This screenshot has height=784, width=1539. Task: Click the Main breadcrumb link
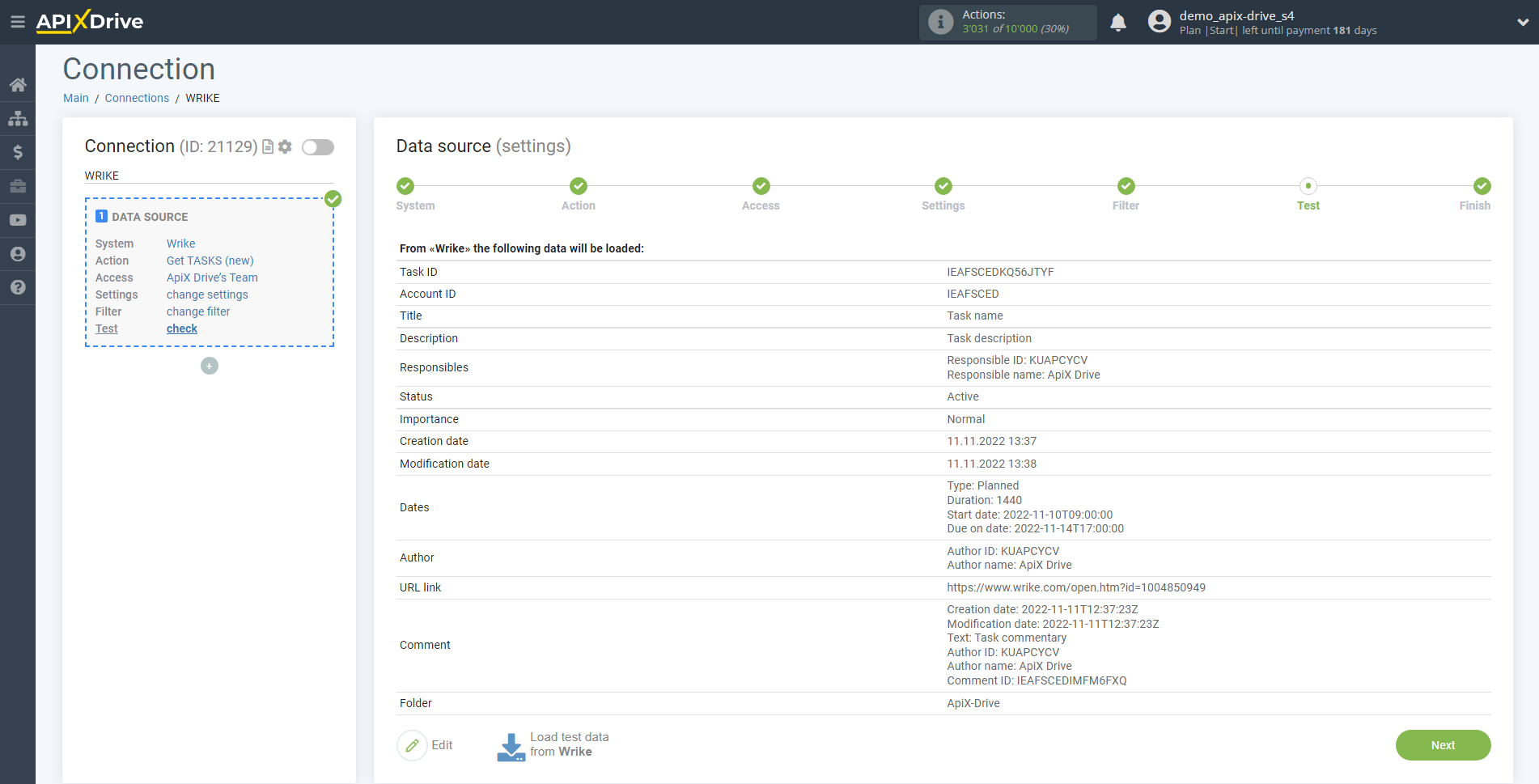[76, 98]
